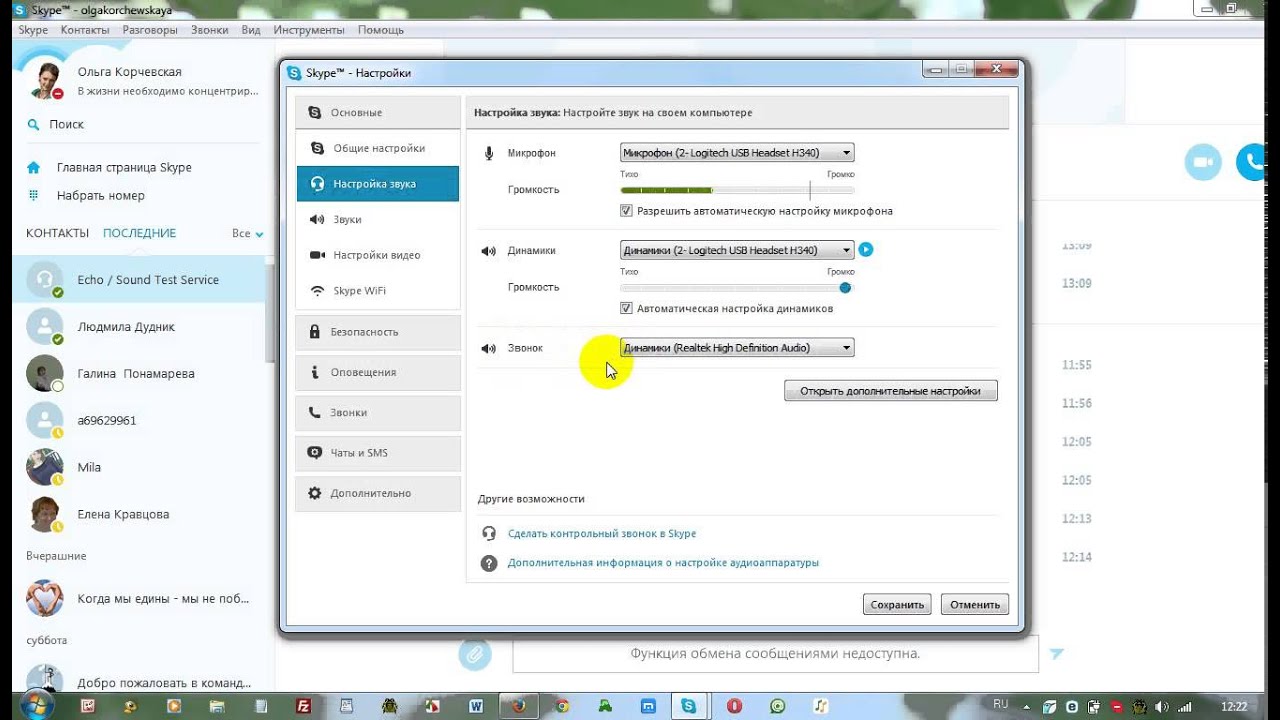Open the Инструменты menu
The width and height of the screenshot is (1280, 720).
(x=309, y=30)
